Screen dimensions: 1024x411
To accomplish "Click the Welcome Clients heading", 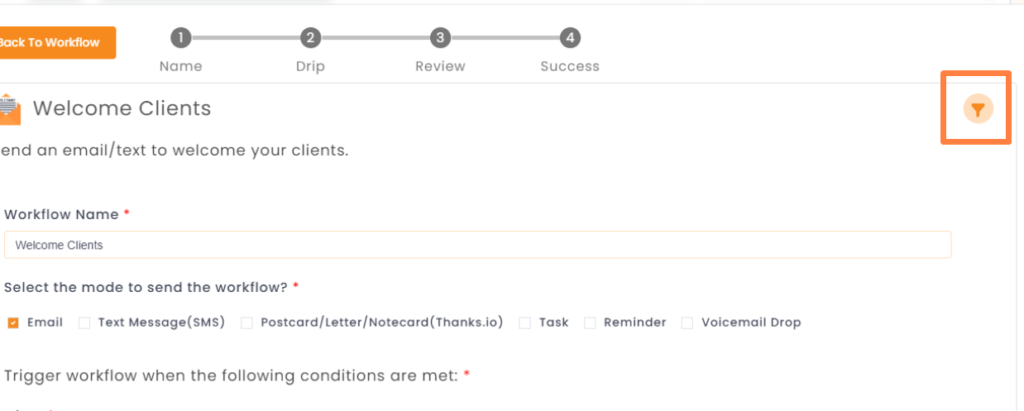I will click(x=122, y=108).
